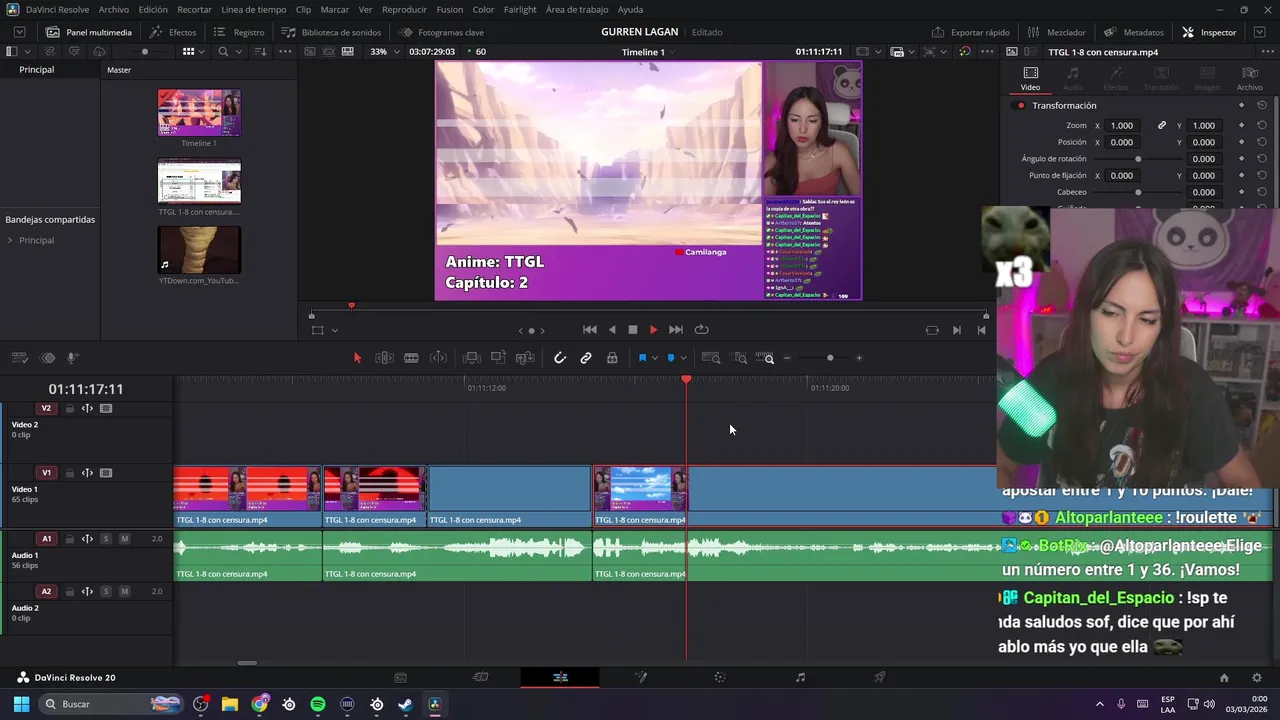
Task: Open the Mezclador panel
Action: click(x=1057, y=32)
